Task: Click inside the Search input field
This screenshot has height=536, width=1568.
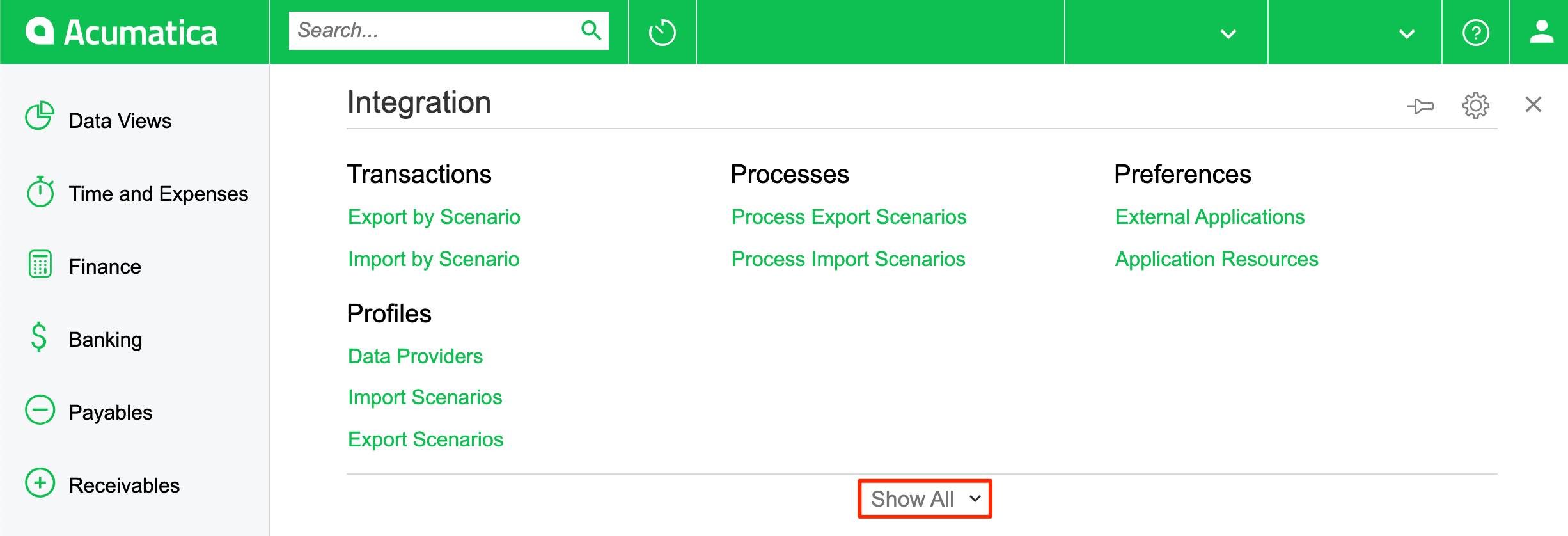Action: (x=435, y=30)
